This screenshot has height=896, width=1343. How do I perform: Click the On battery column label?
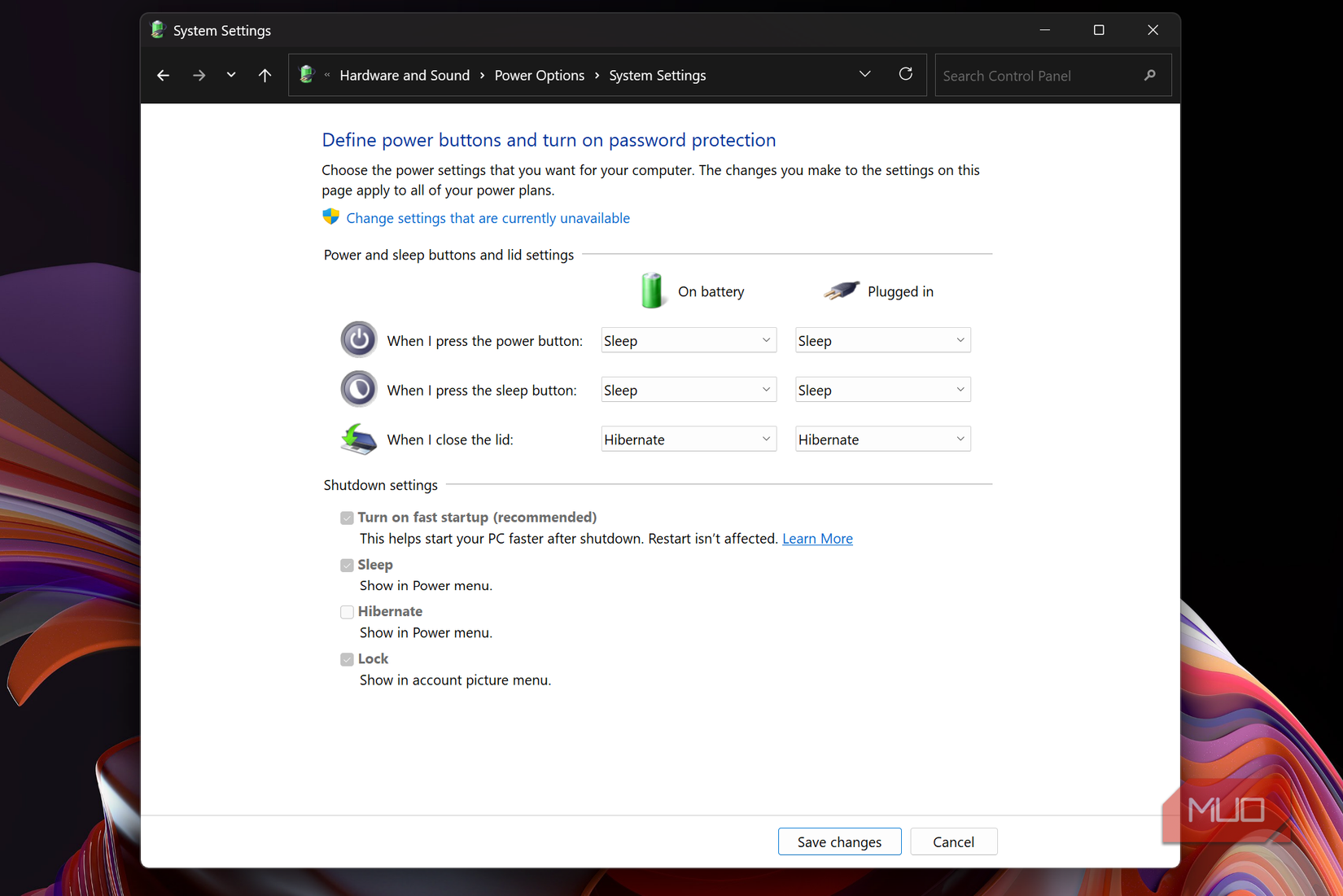[711, 291]
